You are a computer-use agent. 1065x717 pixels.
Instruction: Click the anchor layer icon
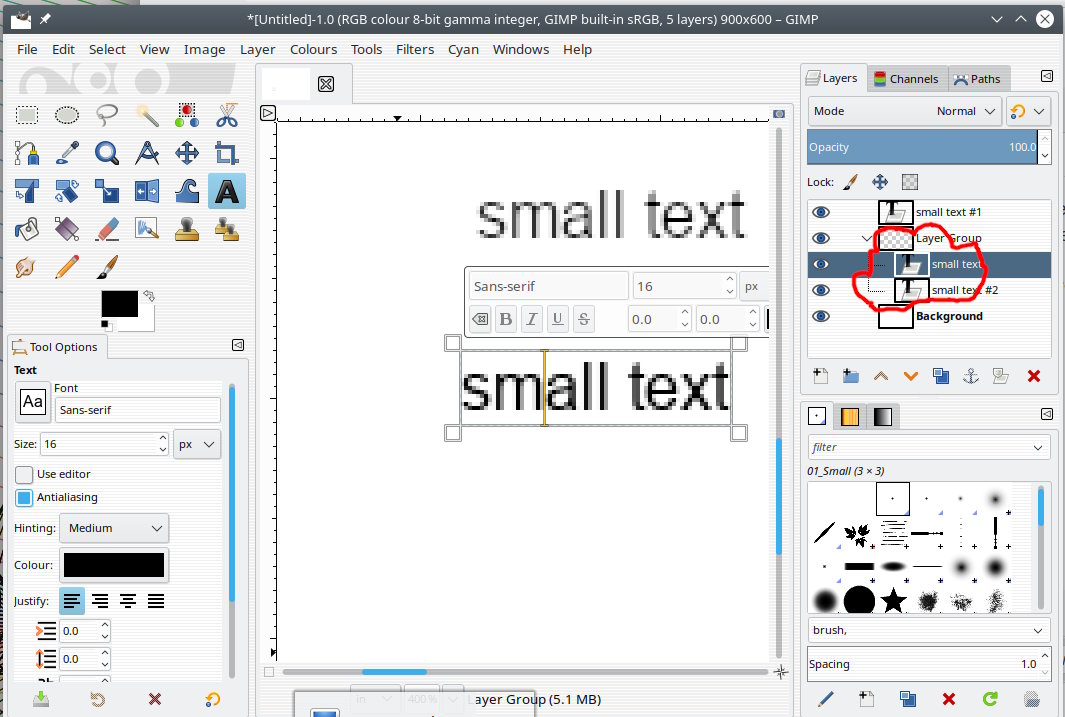[x=970, y=376]
